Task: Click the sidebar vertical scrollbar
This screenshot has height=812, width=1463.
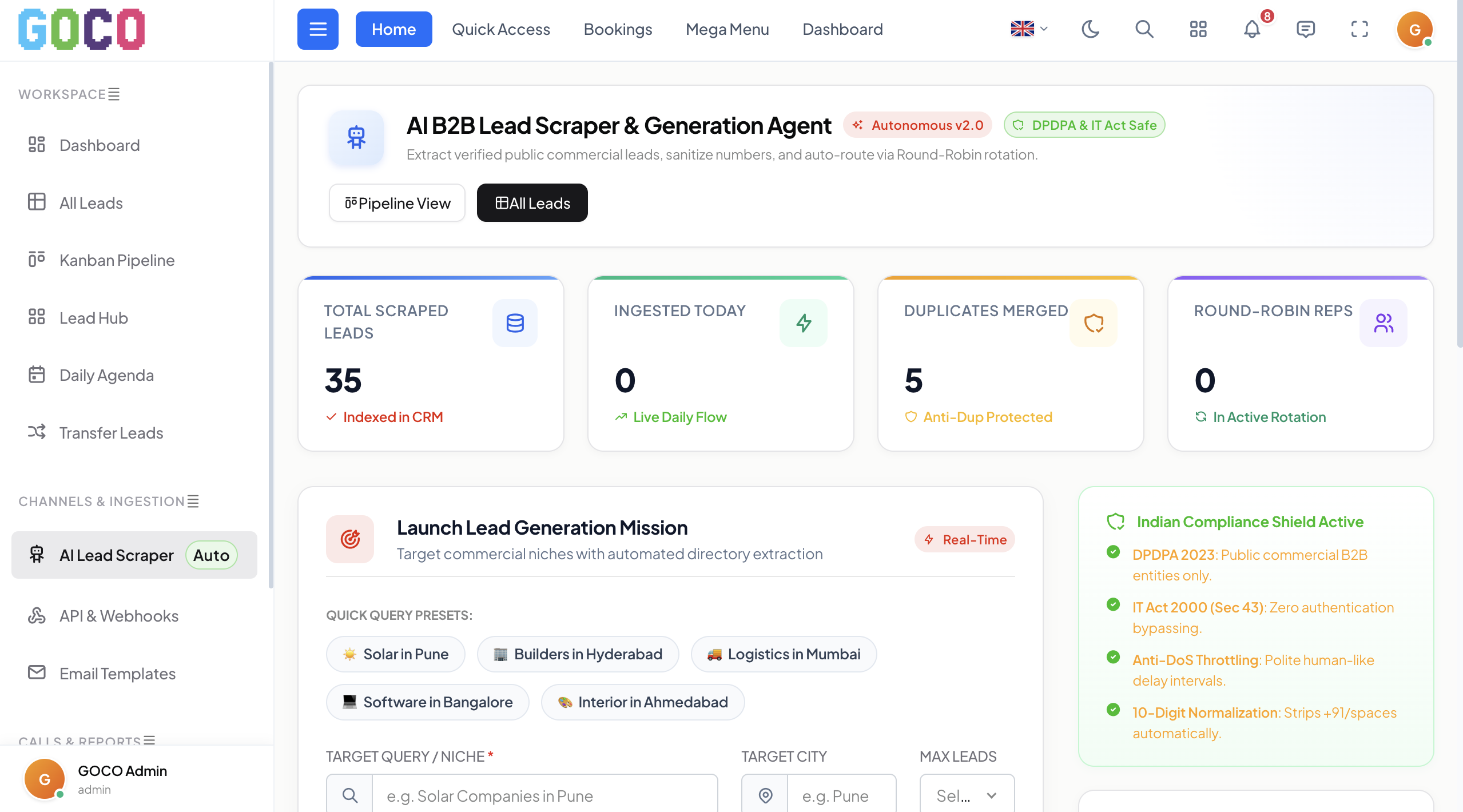Action: pos(271,326)
